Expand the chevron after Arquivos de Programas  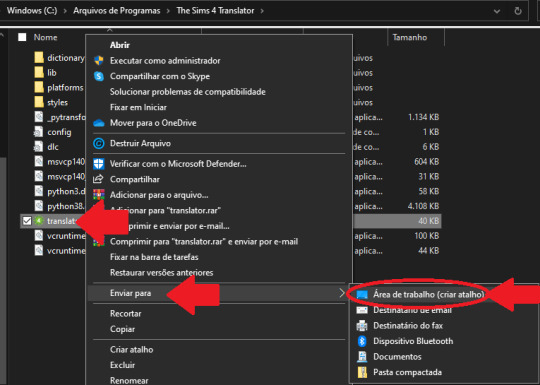(168, 11)
